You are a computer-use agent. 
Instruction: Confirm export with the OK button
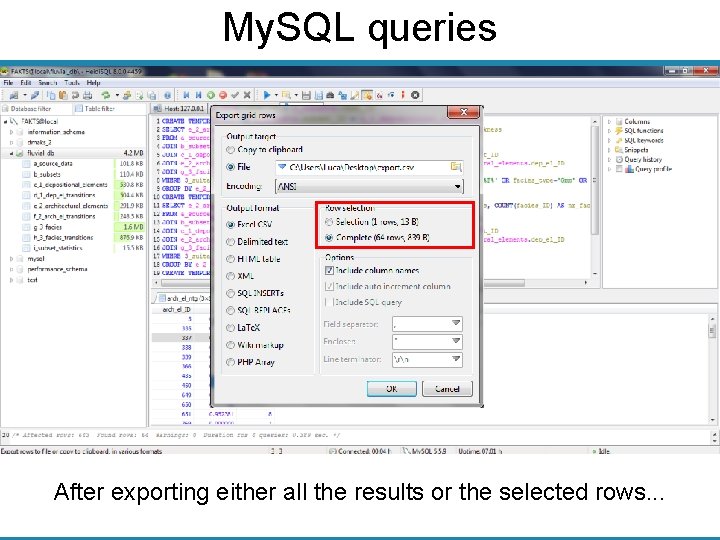pos(392,389)
